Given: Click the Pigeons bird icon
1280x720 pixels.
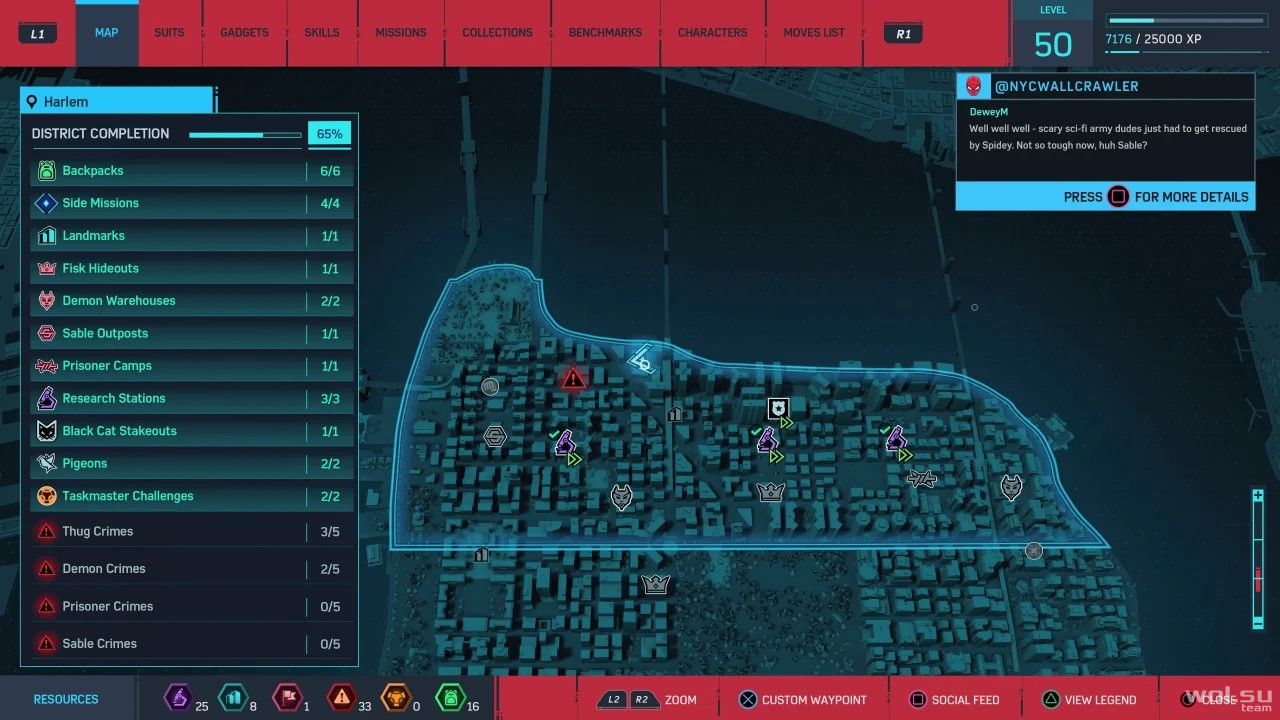Looking at the screenshot, I should point(46,463).
